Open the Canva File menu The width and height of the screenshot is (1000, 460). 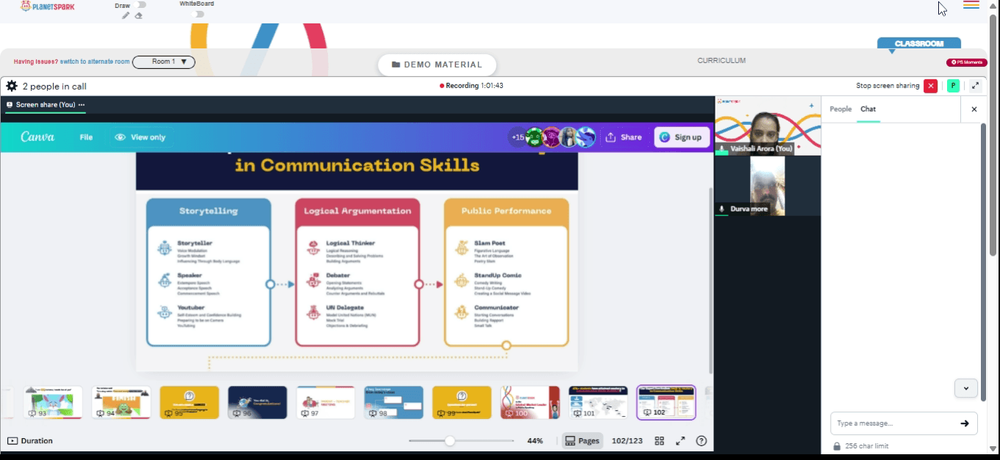pyautogui.click(x=86, y=137)
